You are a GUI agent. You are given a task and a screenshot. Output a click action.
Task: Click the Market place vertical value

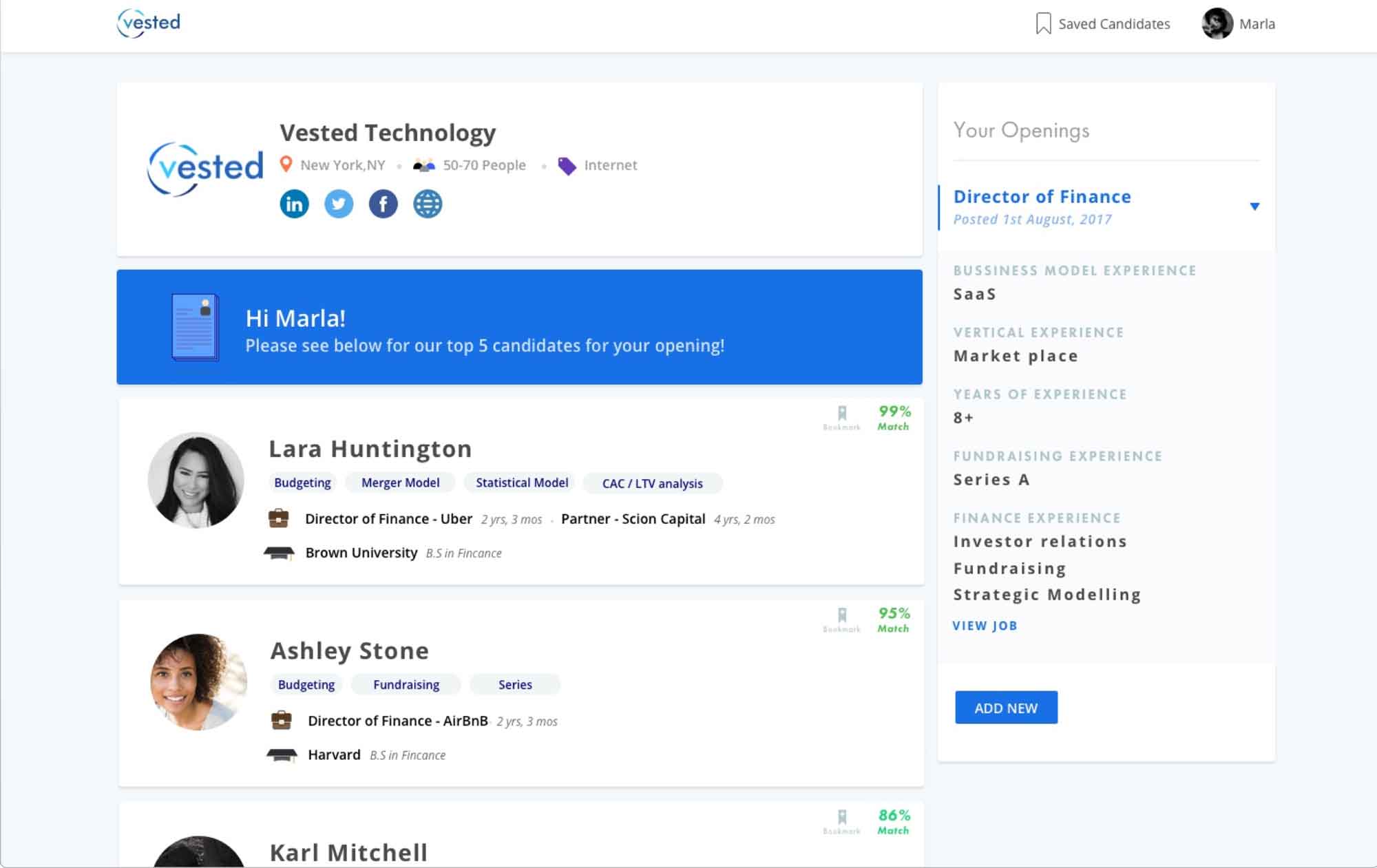coord(1016,356)
